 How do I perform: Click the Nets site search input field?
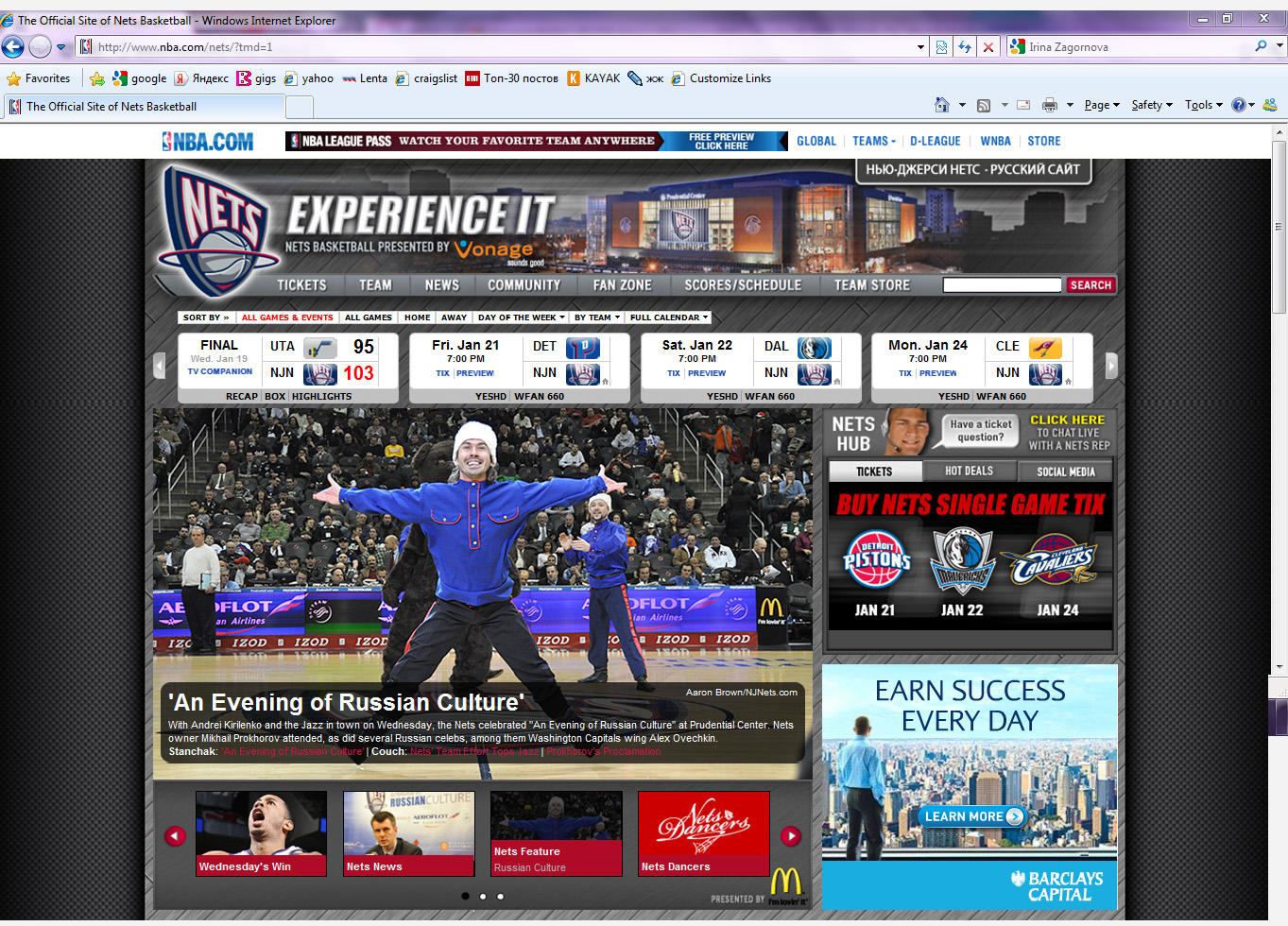tap(1002, 285)
